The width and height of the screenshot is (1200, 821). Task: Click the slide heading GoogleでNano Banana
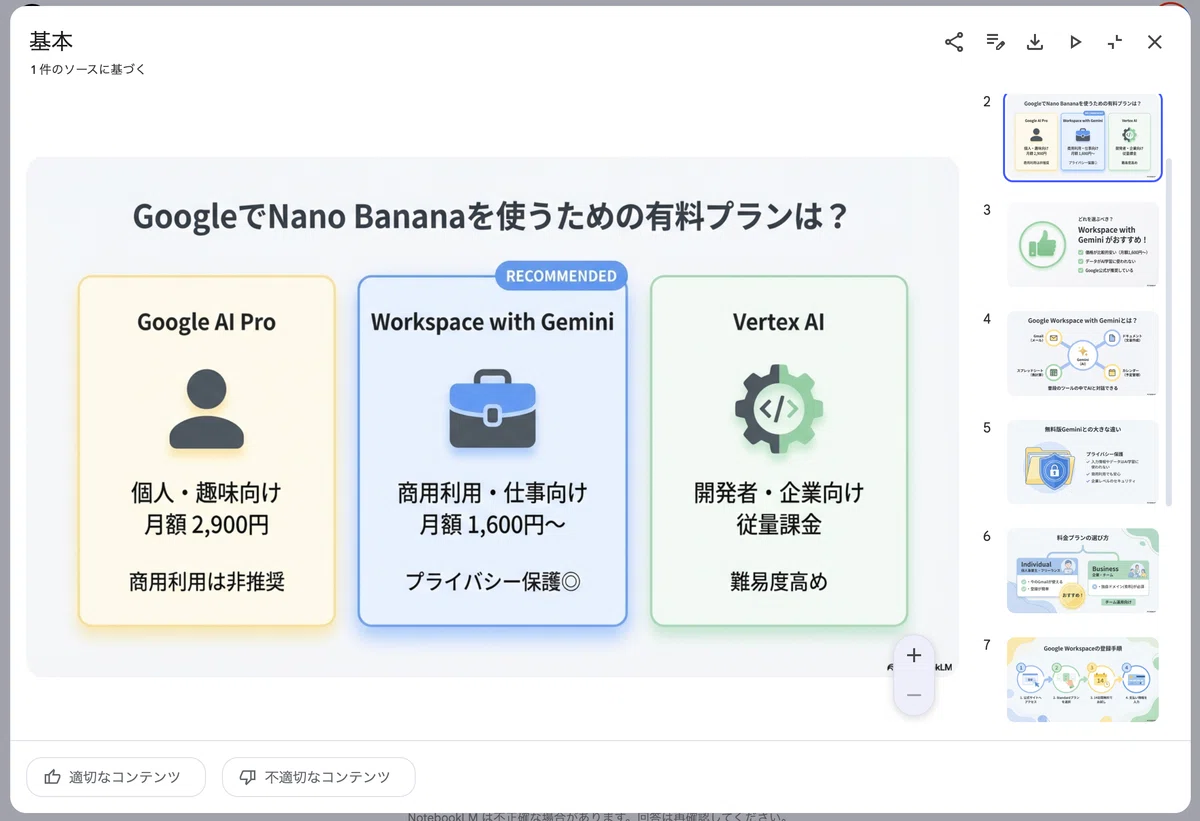[x=490, y=215]
